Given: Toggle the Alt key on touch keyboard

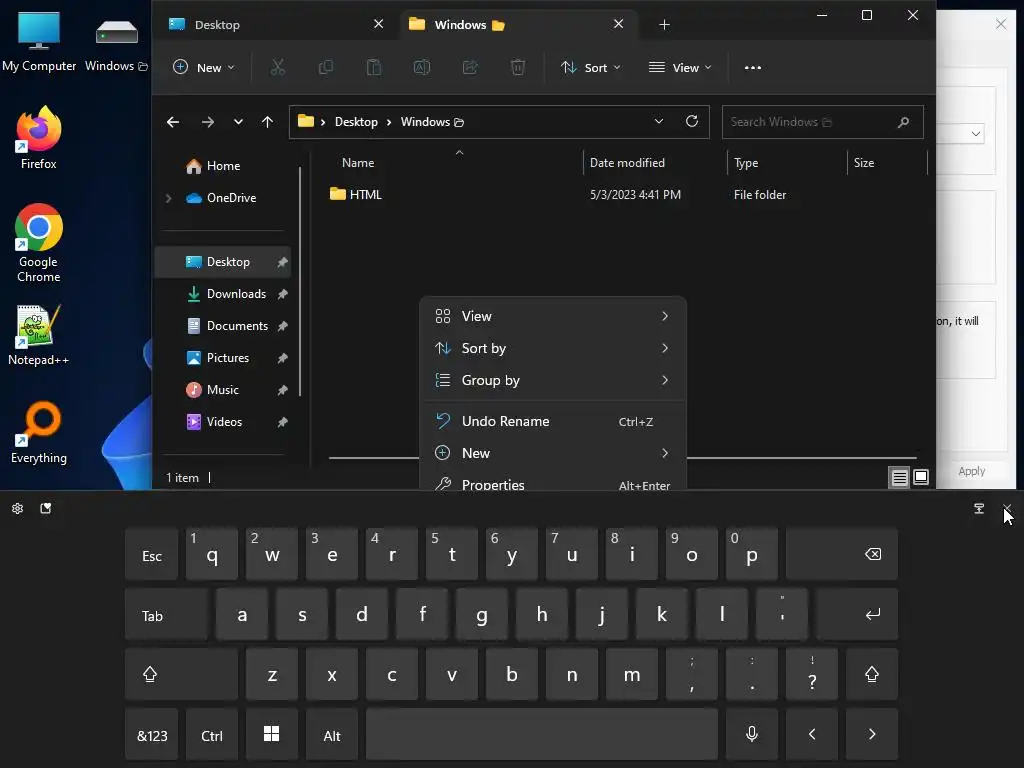Looking at the screenshot, I should point(332,735).
